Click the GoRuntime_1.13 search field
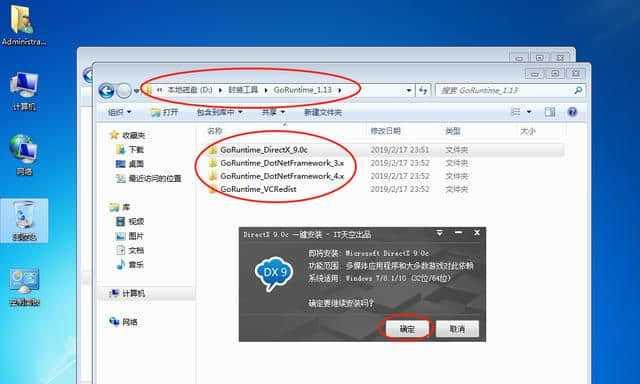Viewport: 640px width, 384px height. point(510,90)
